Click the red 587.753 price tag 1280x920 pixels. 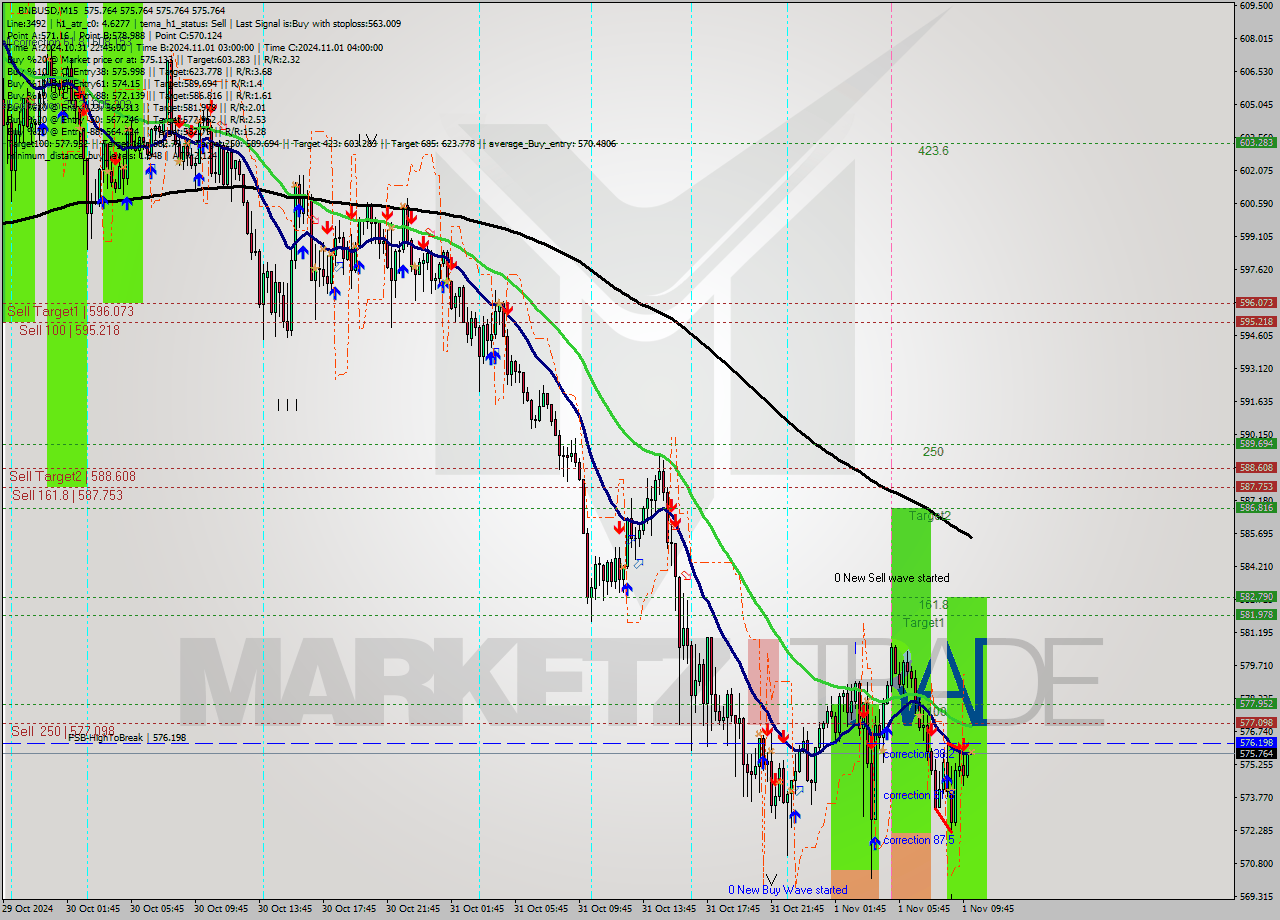pyautogui.click(x=1256, y=487)
